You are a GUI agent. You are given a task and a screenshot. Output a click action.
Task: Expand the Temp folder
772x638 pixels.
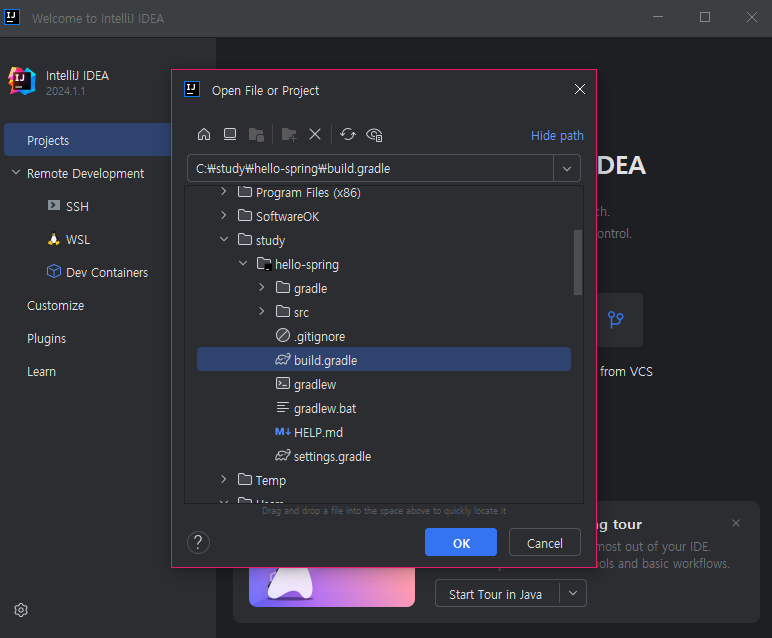click(x=224, y=479)
